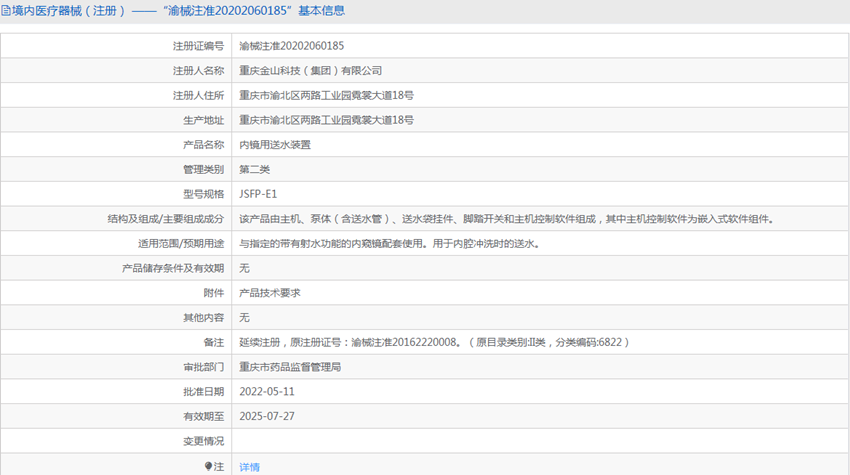850x475 pixels.
Task: Click the approval date 2022-05-11
Action: pos(267,391)
